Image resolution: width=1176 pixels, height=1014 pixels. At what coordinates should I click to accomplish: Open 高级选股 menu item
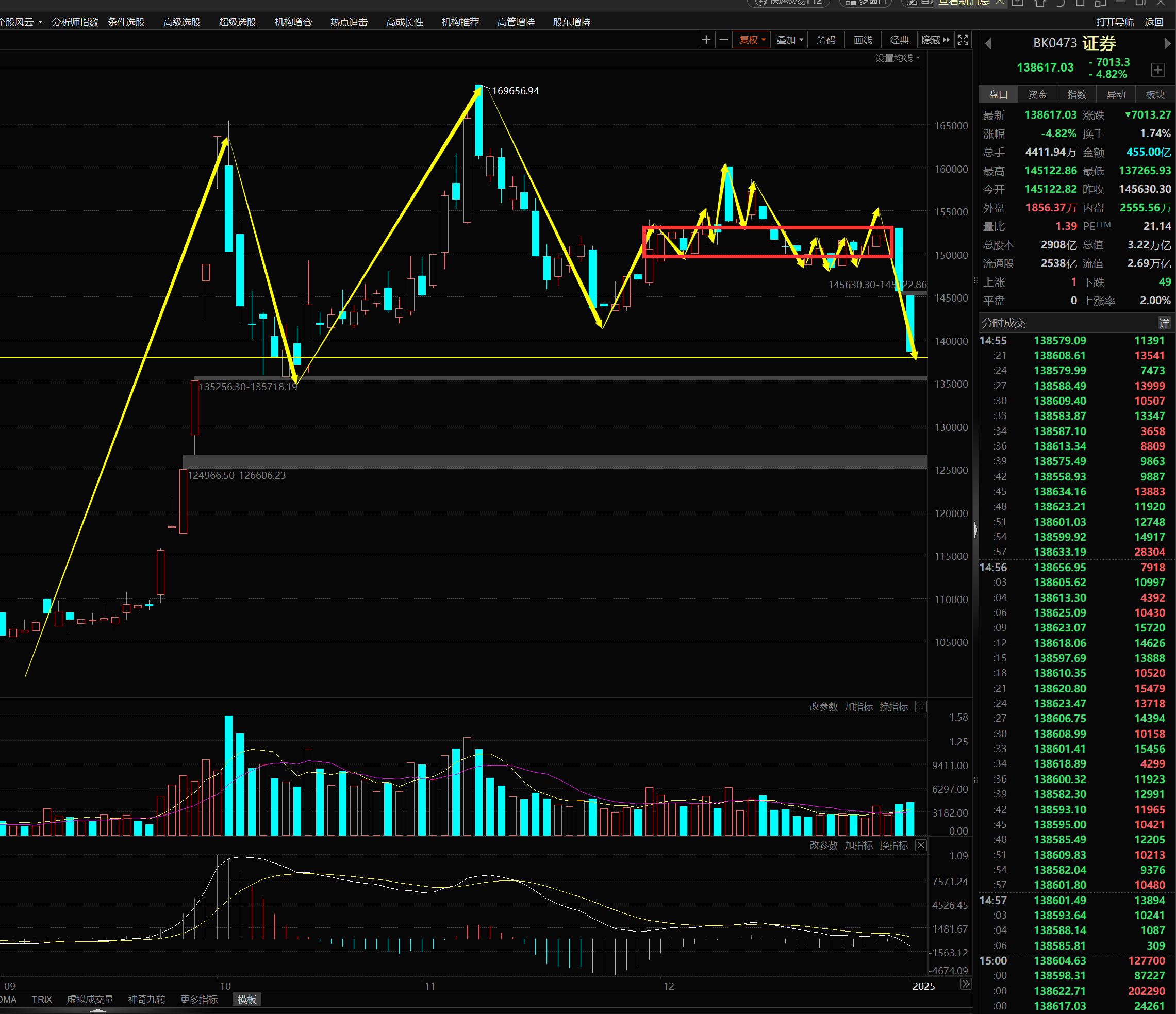pos(181,22)
